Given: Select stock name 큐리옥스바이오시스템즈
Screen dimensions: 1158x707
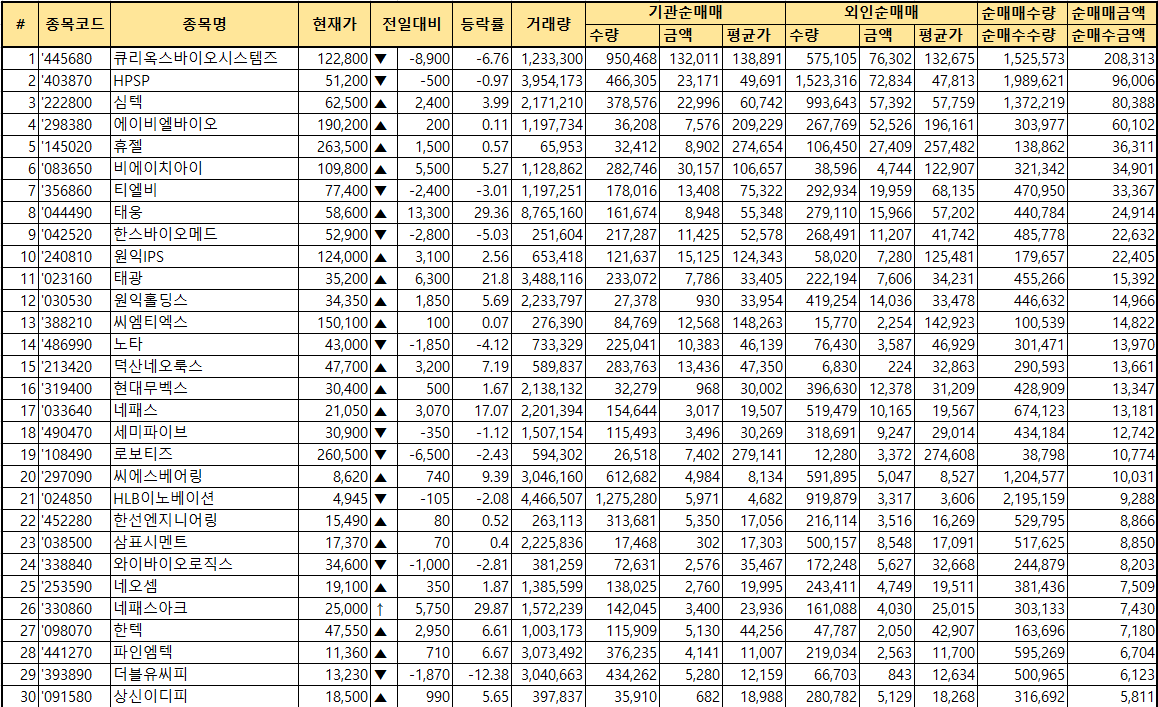Looking at the screenshot, I should tap(196, 58).
